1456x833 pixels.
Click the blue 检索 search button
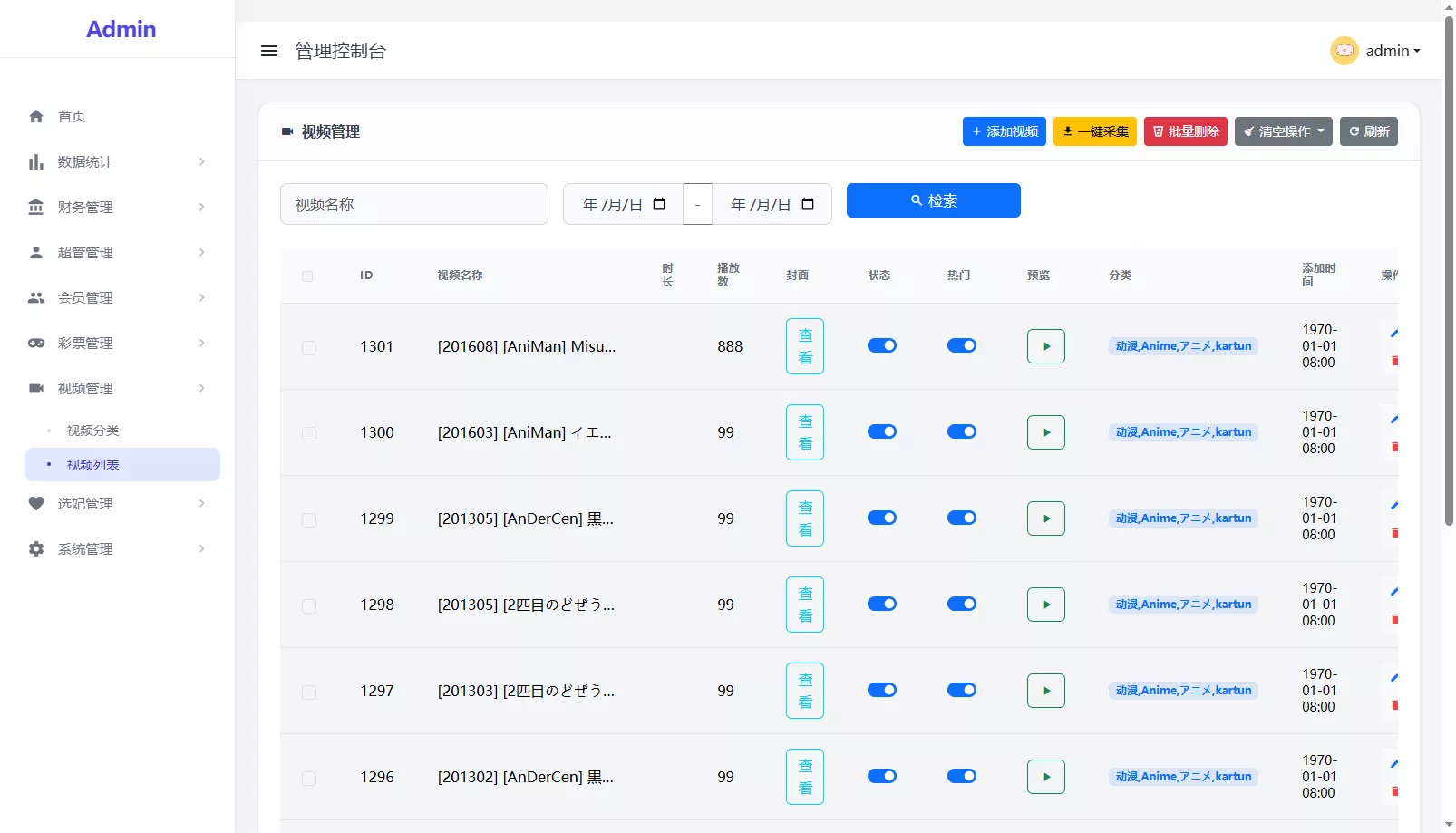click(x=933, y=200)
